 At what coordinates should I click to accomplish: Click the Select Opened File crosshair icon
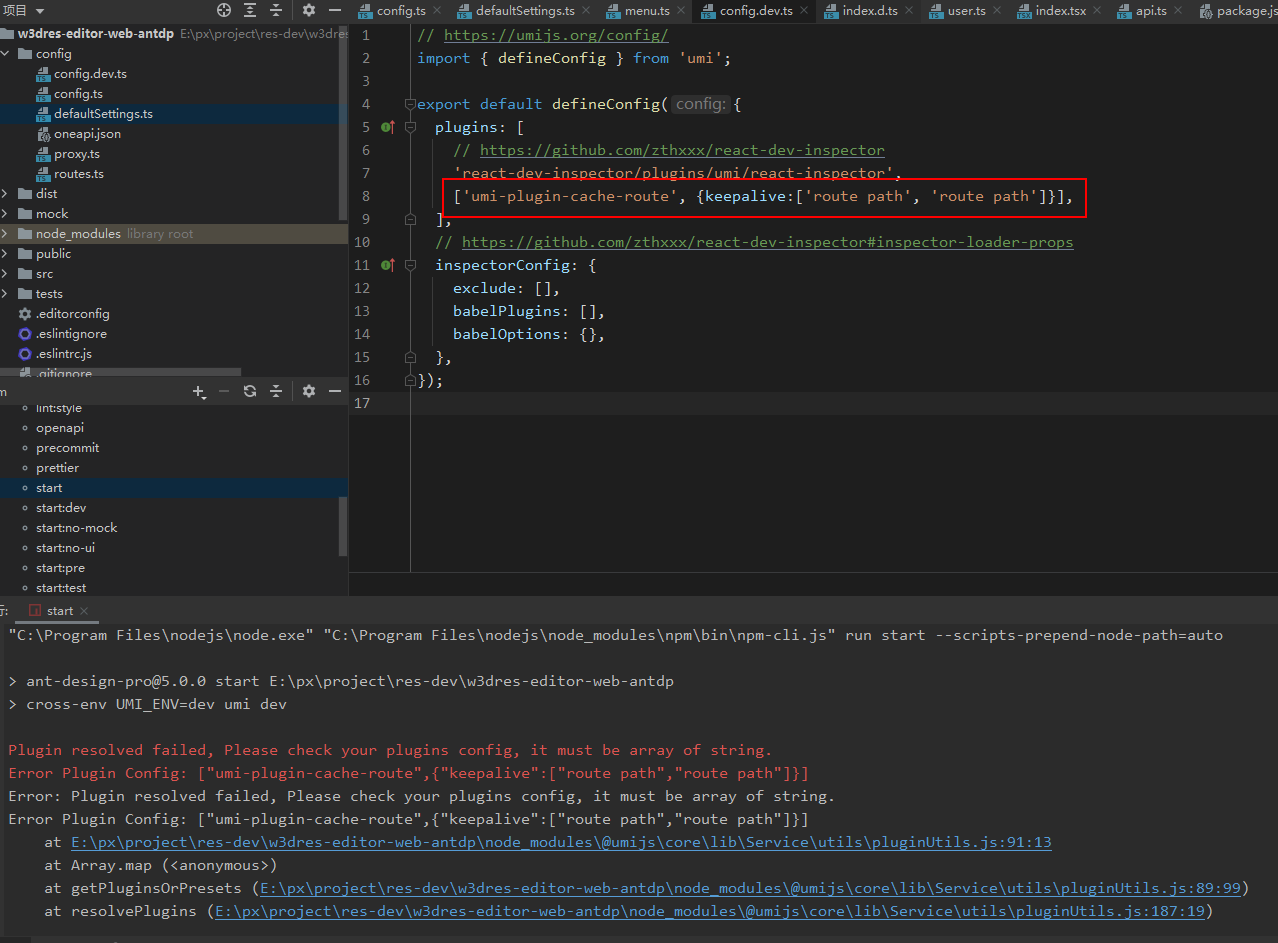click(224, 12)
